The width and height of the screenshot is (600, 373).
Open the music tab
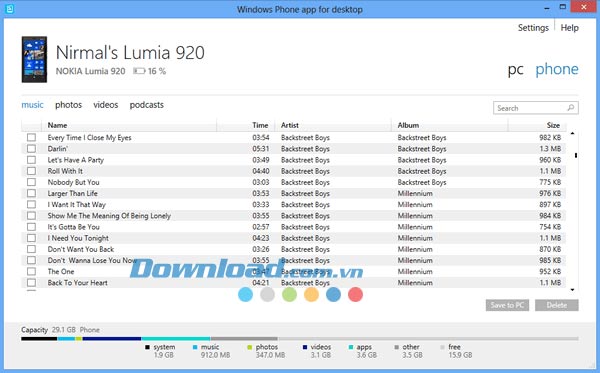tap(33, 104)
